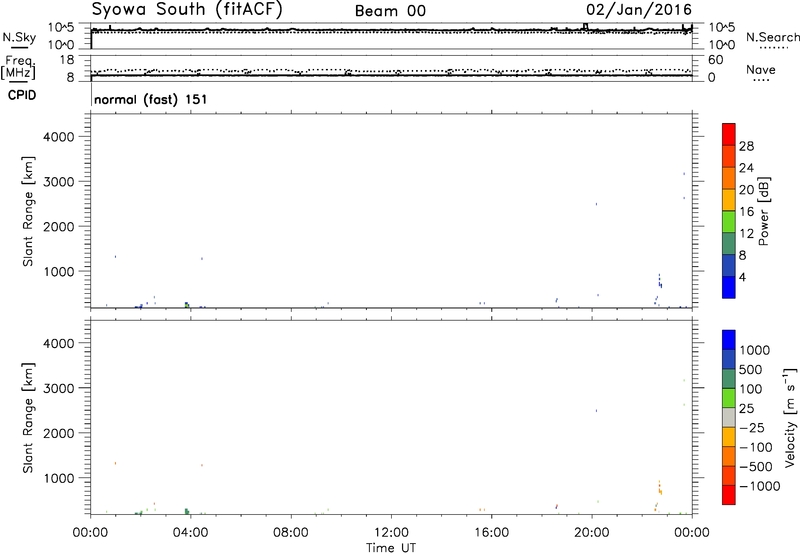Click the '18' frequency axis tick label

tap(67, 60)
